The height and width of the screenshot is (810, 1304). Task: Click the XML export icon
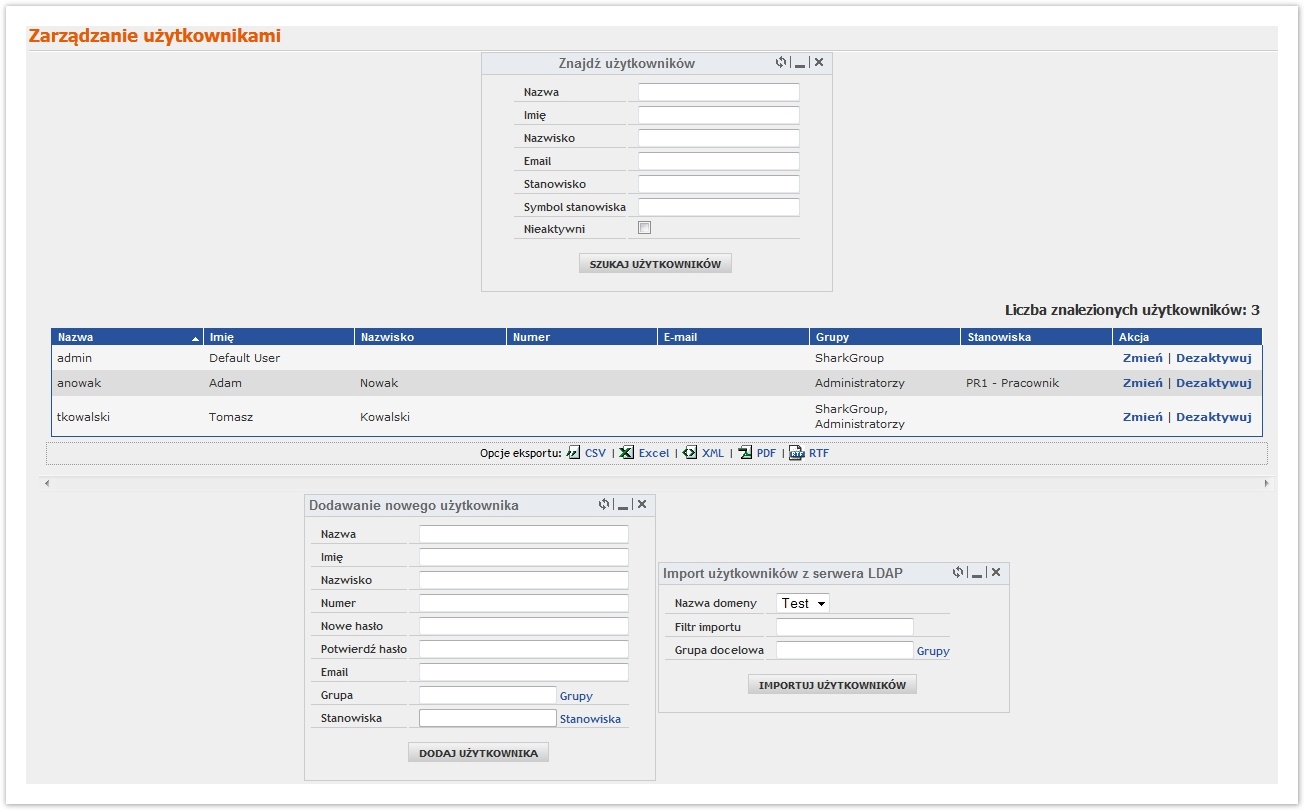690,453
